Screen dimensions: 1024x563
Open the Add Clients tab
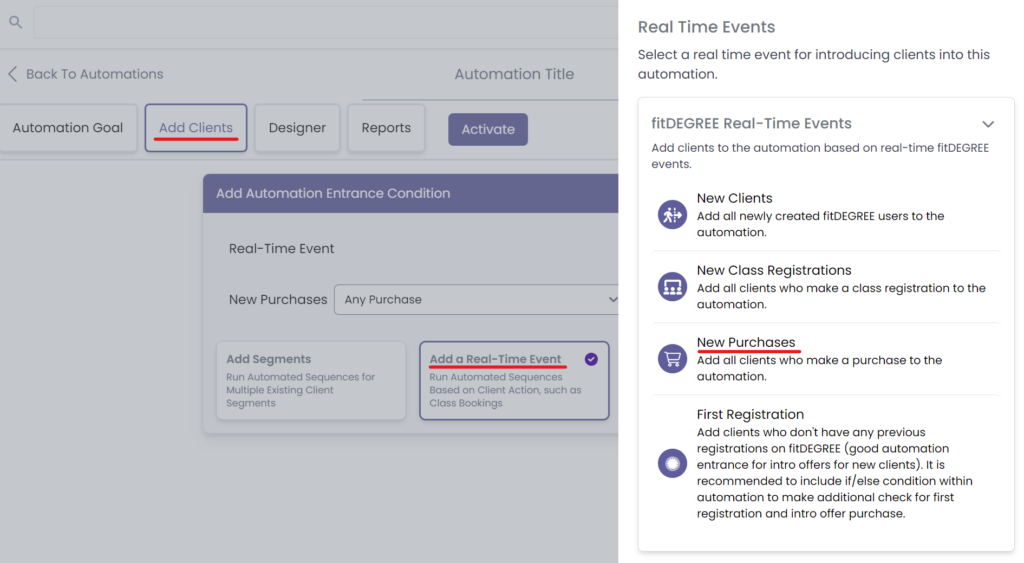(x=196, y=128)
